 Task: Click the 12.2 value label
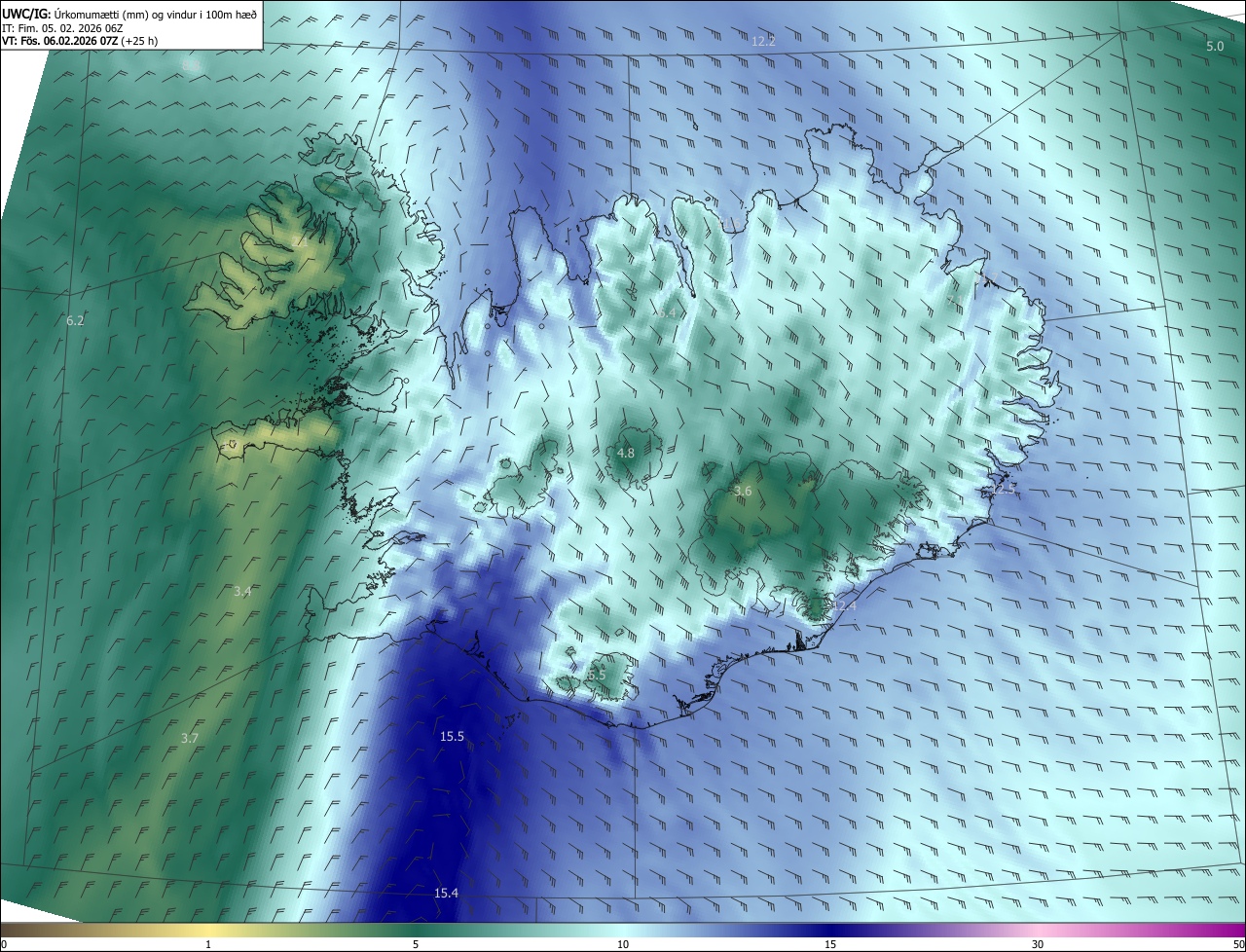tap(763, 41)
